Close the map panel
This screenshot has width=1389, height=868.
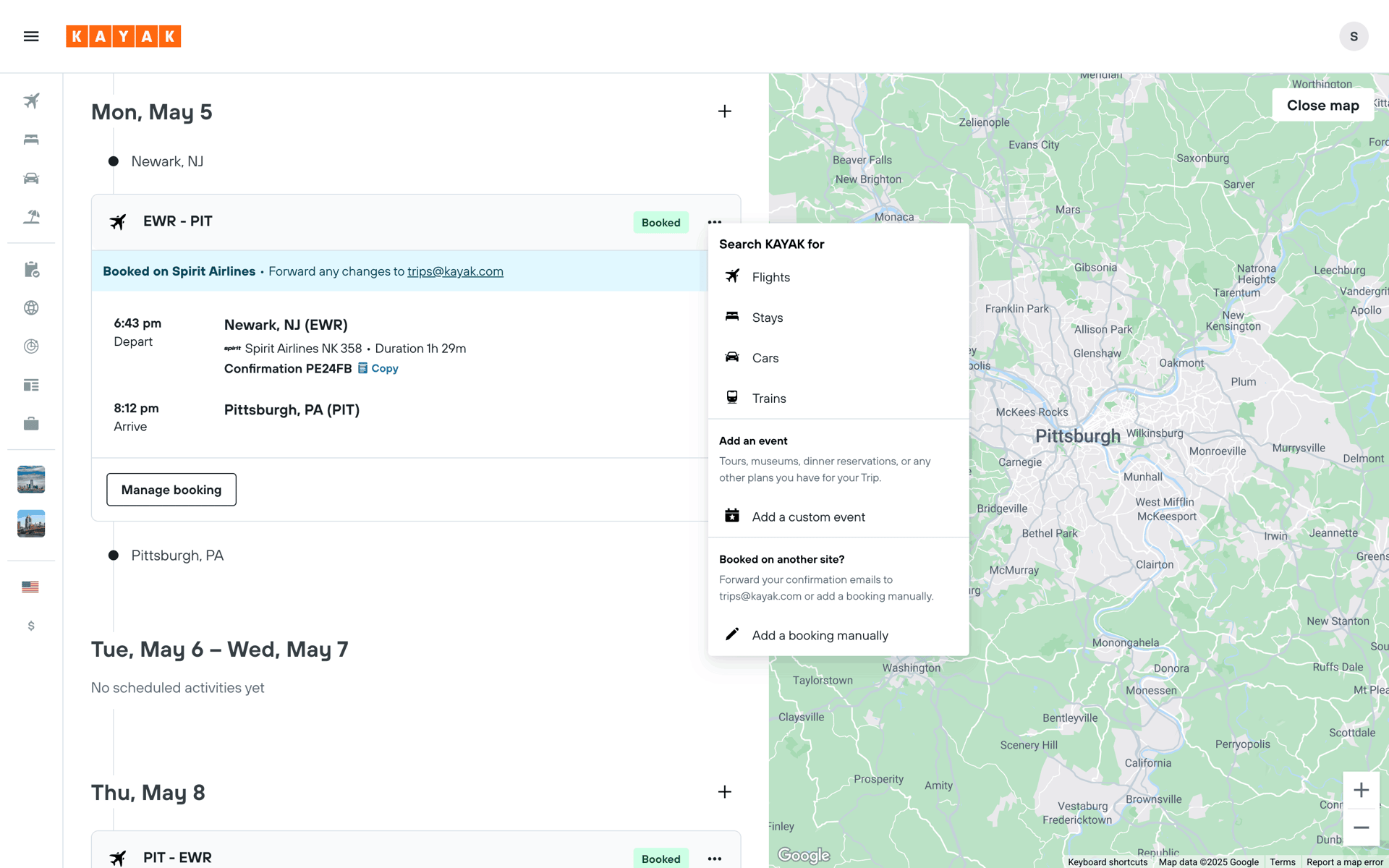click(x=1322, y=106)
